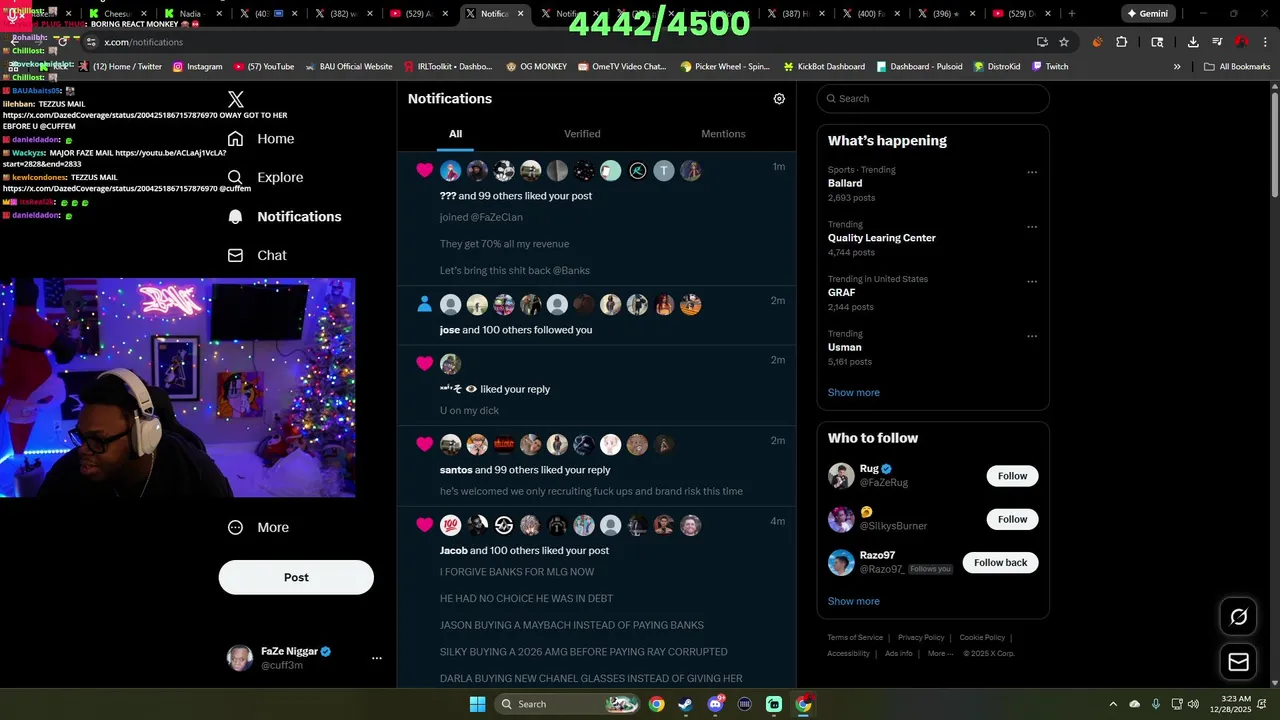Open account menu dots beside @cuff3m
The width and height of the screenshot is (1280, 720).
377,658
